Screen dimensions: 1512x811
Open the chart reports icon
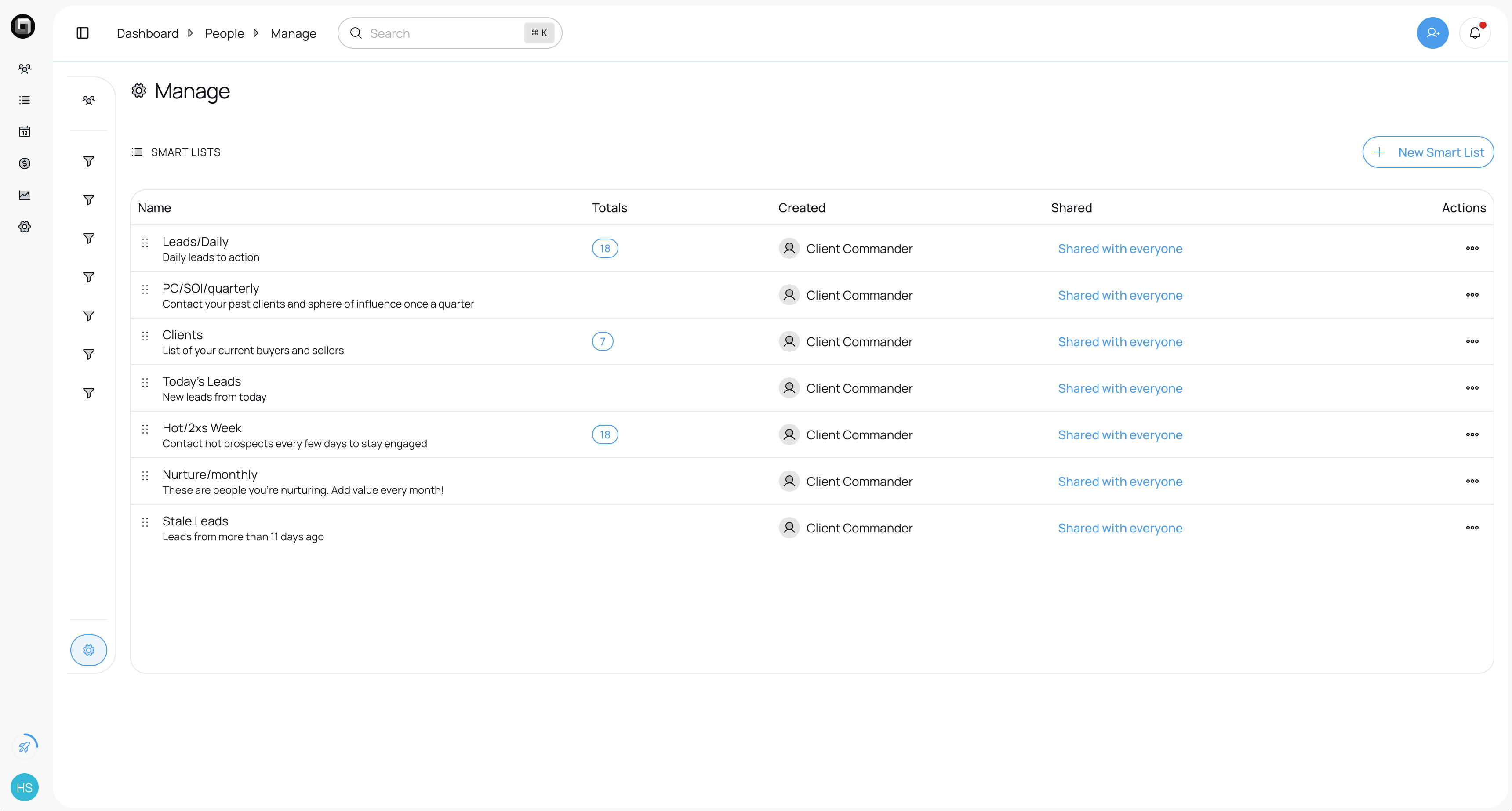click(24, 195)
